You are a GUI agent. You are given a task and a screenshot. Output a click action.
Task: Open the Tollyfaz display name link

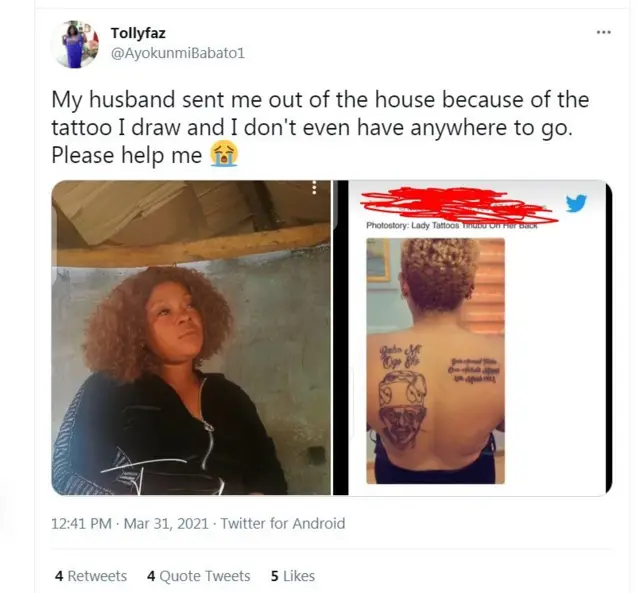(x=138, y=33)
